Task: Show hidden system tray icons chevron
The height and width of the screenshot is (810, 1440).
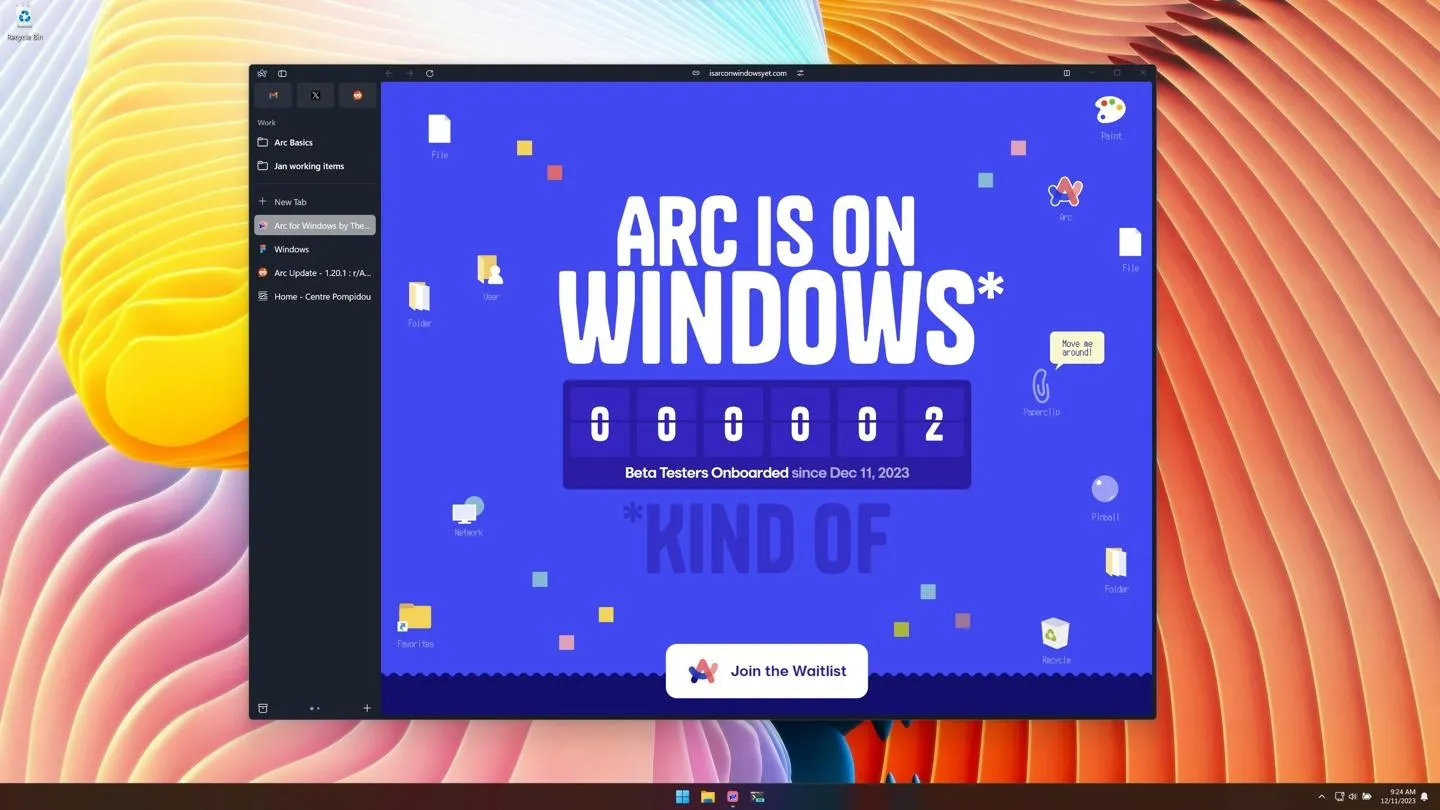Action: [1321, 797]
